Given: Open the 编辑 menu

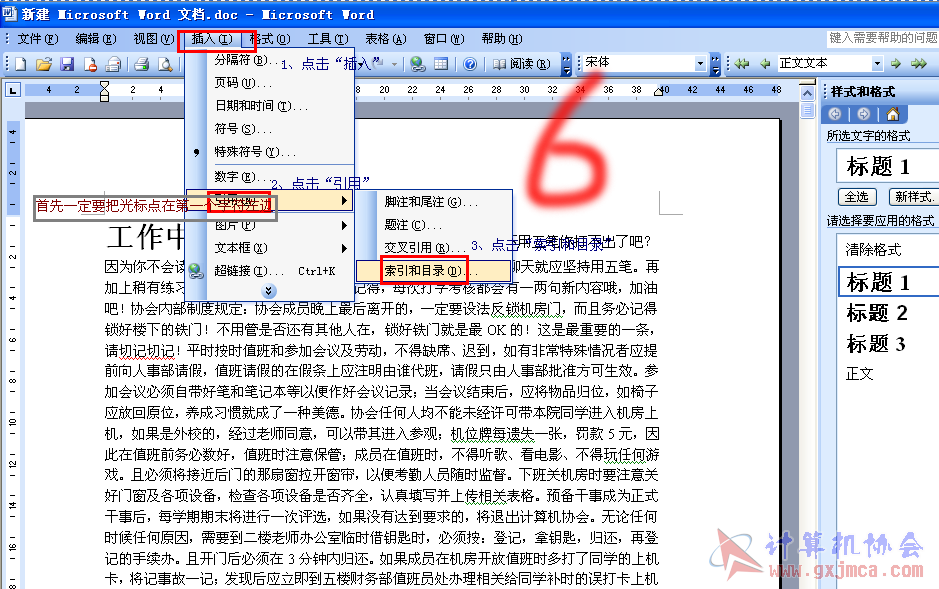Looking at the screenshot, I should coord(96,39).
